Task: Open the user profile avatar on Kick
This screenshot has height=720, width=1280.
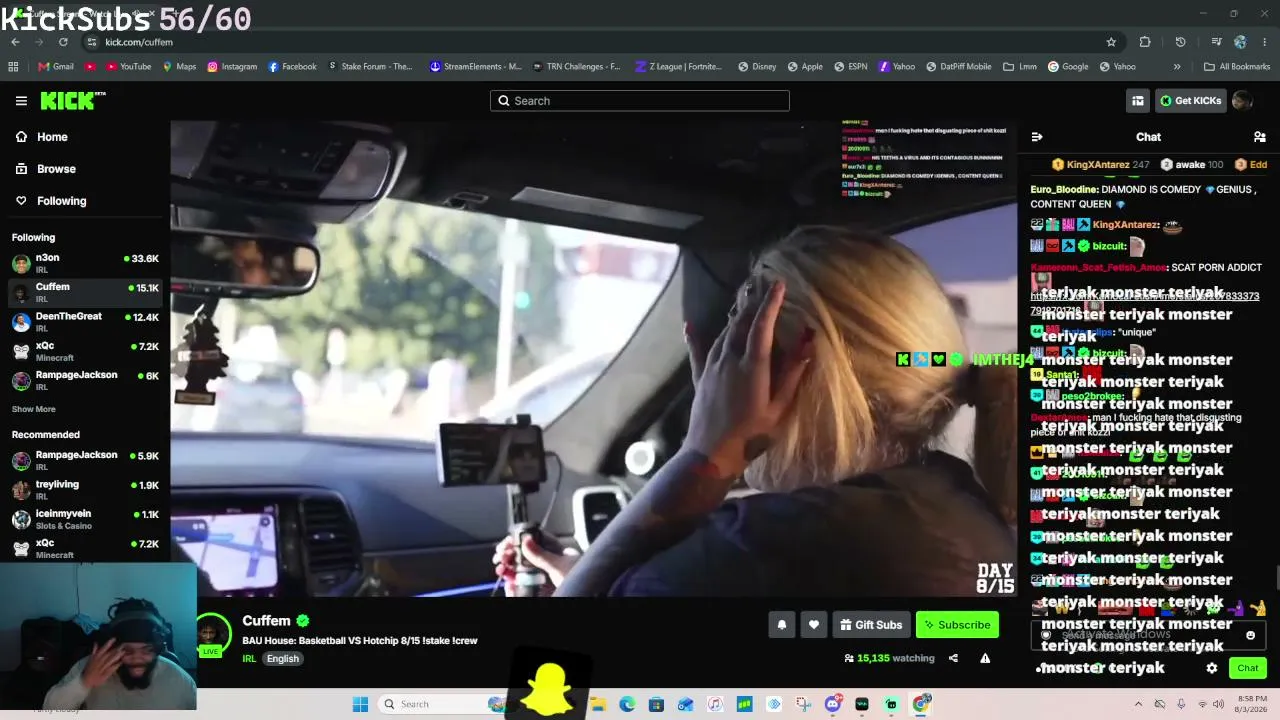Action: tap(1242, 100)
